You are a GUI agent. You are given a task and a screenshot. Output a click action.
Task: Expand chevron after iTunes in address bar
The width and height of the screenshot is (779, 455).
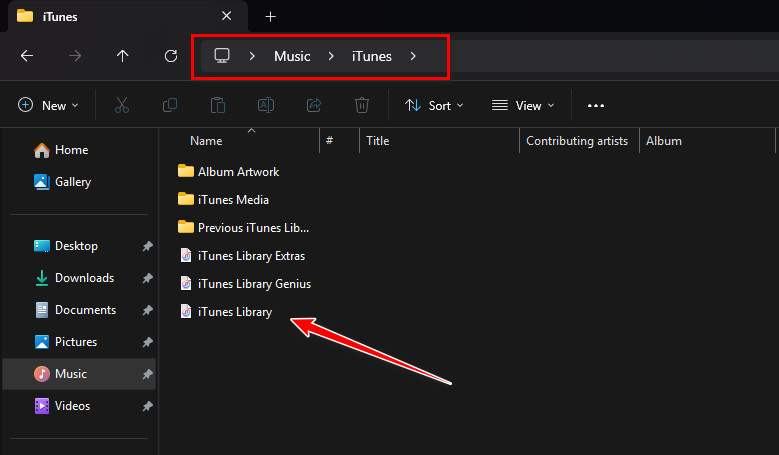point(414,56)
